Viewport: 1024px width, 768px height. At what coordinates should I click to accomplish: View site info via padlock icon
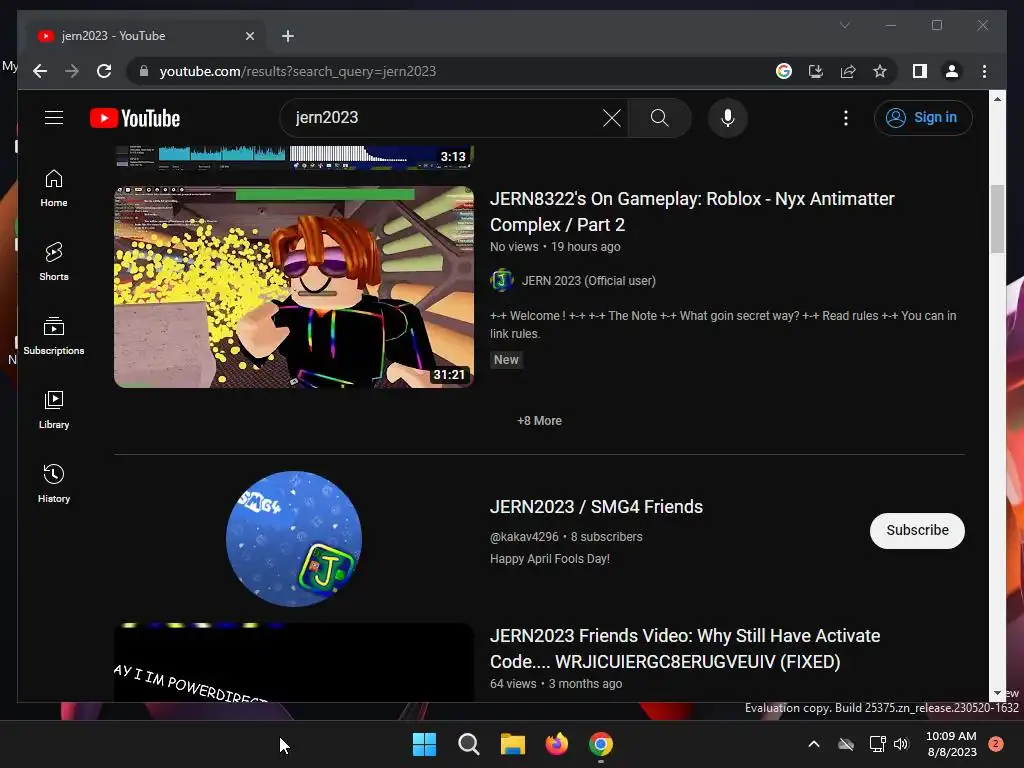pyautogui.click(x=144, y=71)
